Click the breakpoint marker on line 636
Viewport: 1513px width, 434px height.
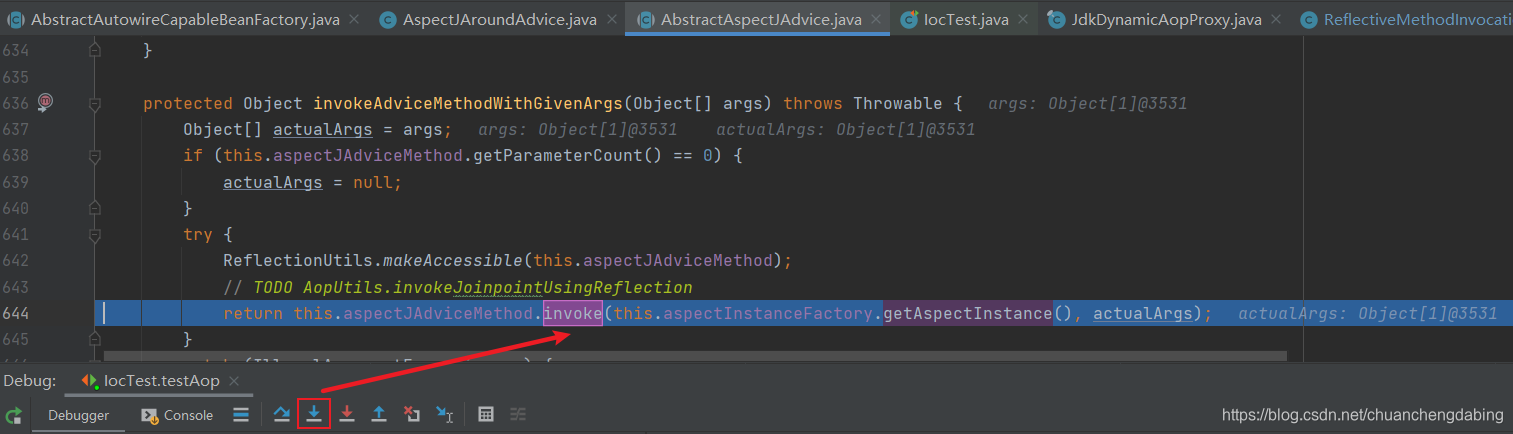click(x=45, y=102)
